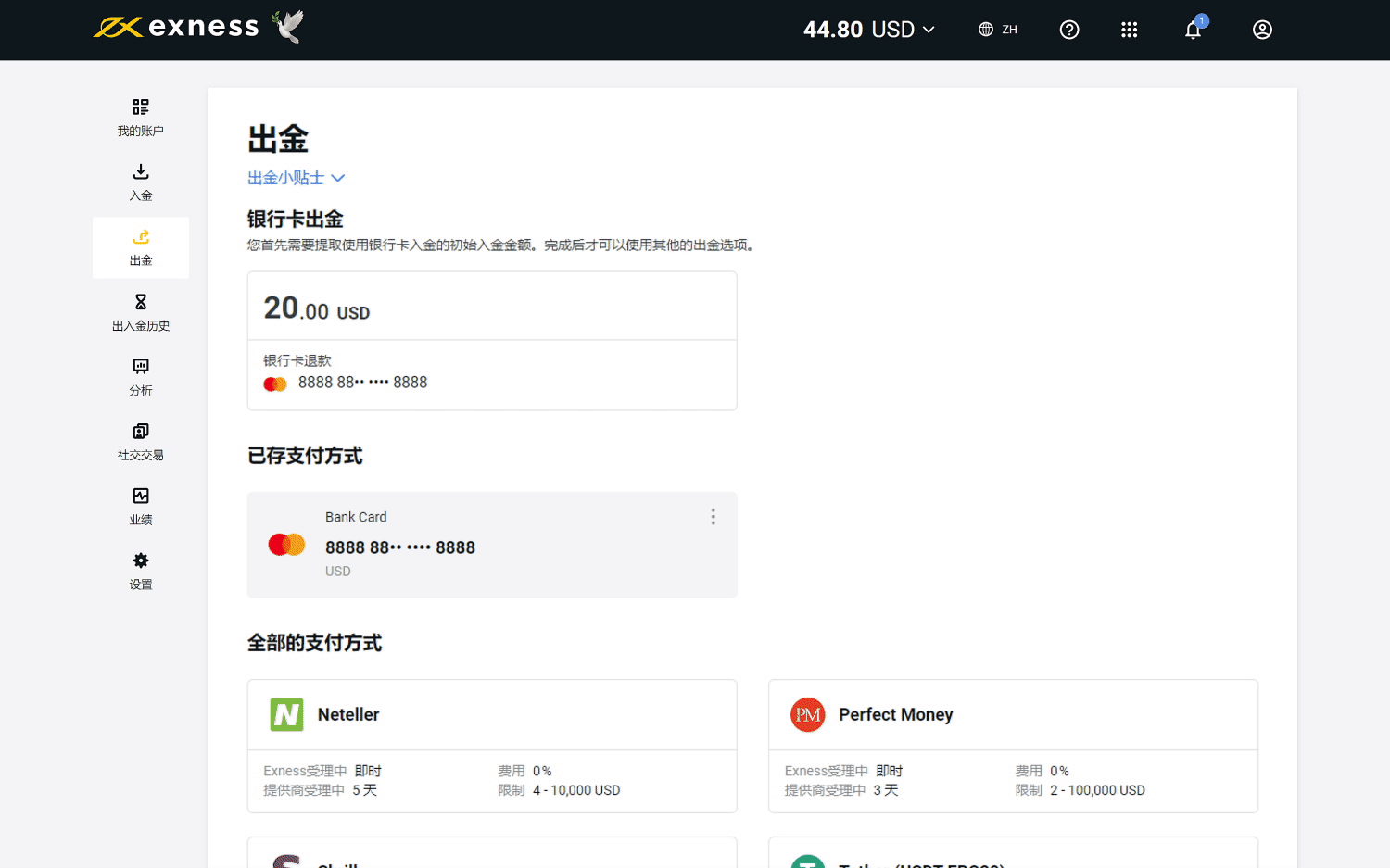Click the globe language ZH selector
The height and width of the screenshot is (868, 1390).
pyautogui.click(x=998, y=30)
